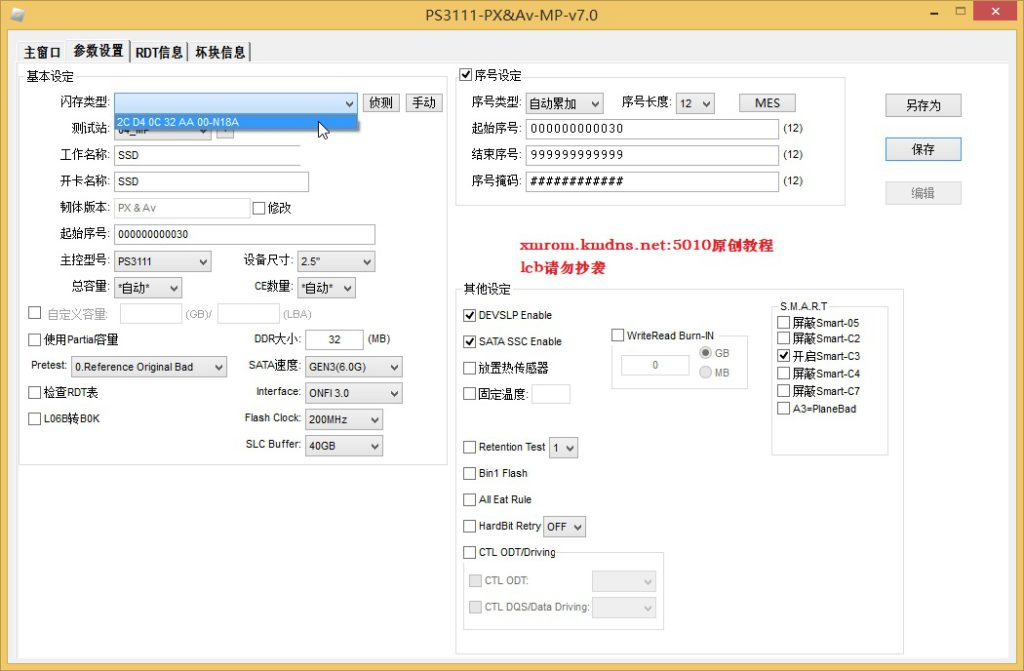1024x671 pixels.
Task: Click the 起始序号 field in 序号设定
Action: (651, 129)
